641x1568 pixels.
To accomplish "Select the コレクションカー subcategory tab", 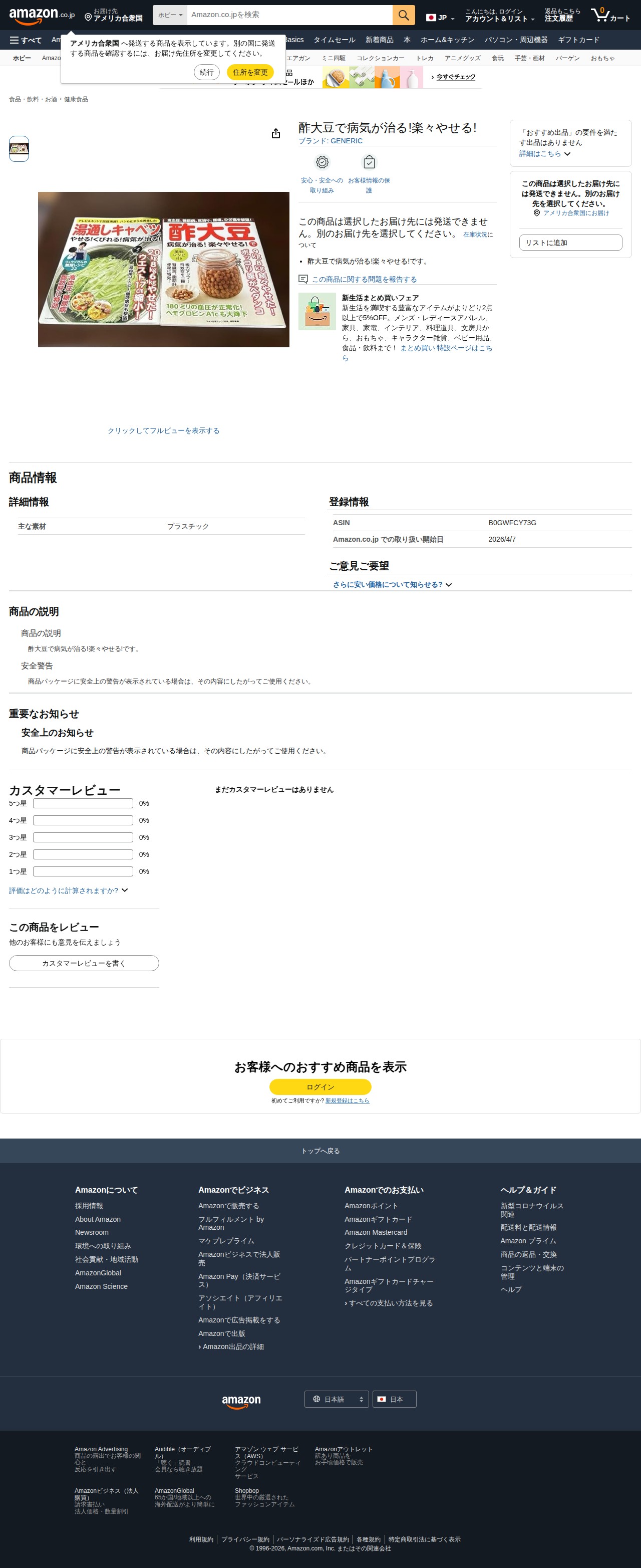I will 381,59.
